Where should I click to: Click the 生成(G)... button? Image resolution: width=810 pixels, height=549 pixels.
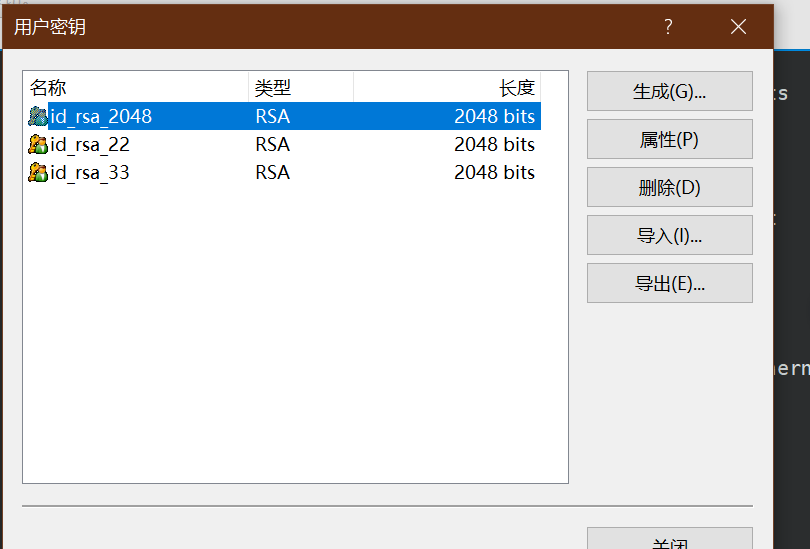click(x=669, y=91)
